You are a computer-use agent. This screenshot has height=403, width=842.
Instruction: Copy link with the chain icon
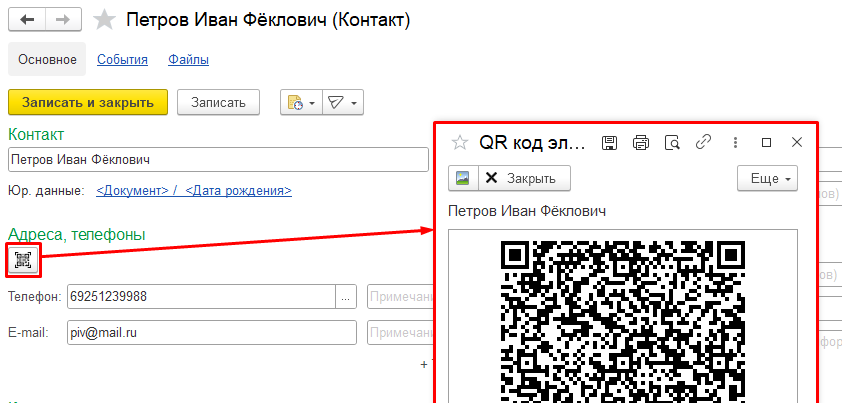coord(703,142)
